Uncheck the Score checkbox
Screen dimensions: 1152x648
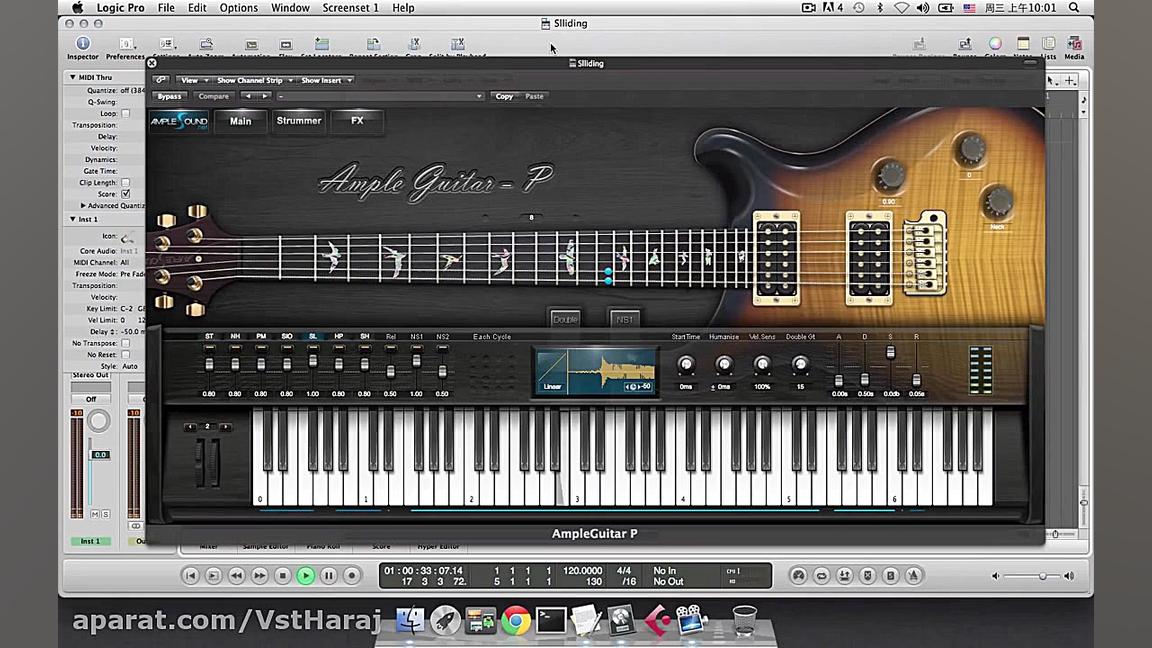coord(126,194)
